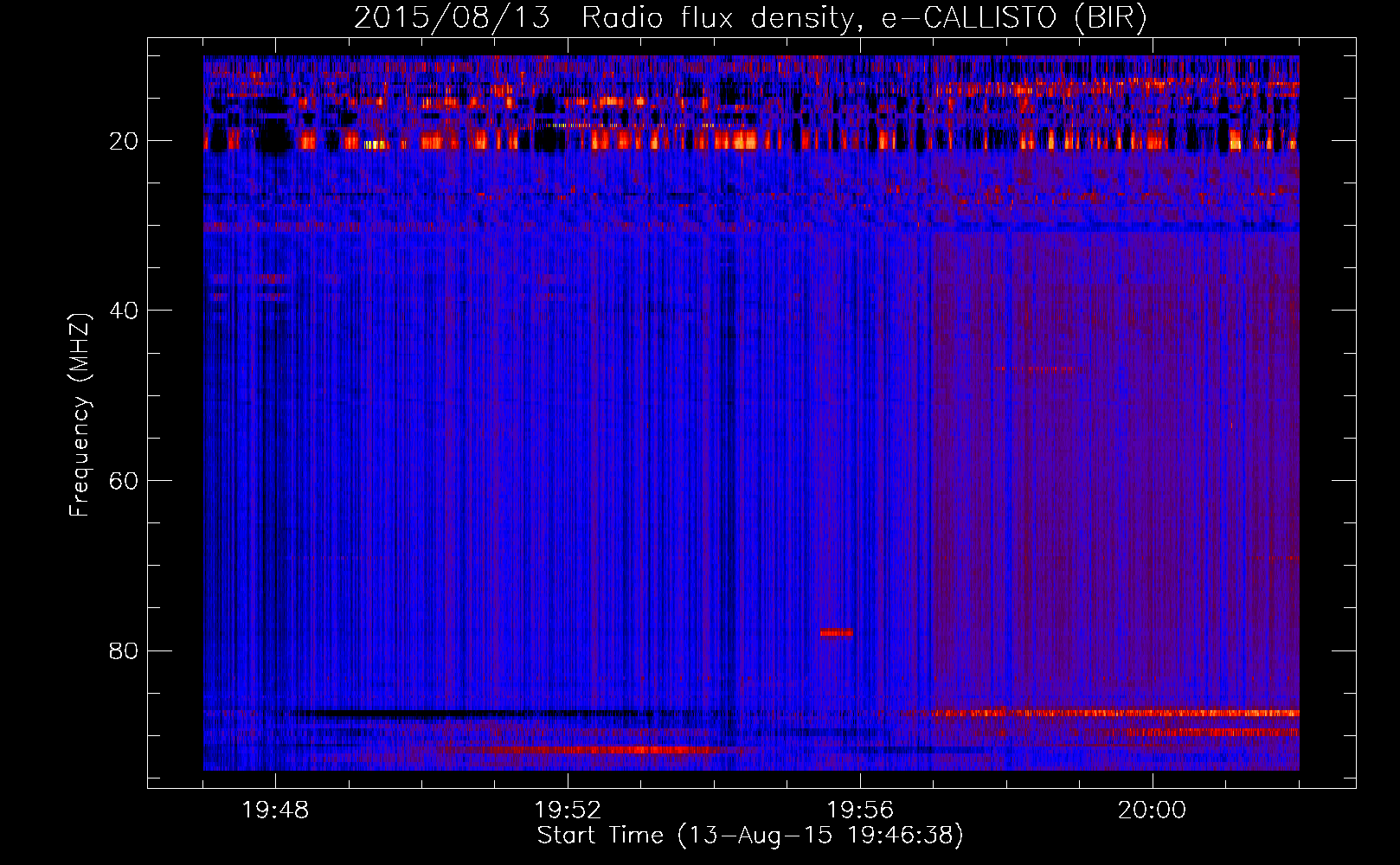The height and width of the screenshot is (865, 1400).
Task: Click the "Frequency (MHZ)" axis label
Action: point(80,415)
